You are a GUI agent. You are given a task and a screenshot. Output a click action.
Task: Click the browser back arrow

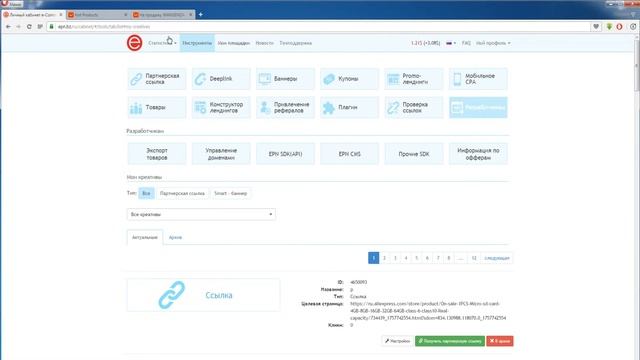(x=8, y=27)
